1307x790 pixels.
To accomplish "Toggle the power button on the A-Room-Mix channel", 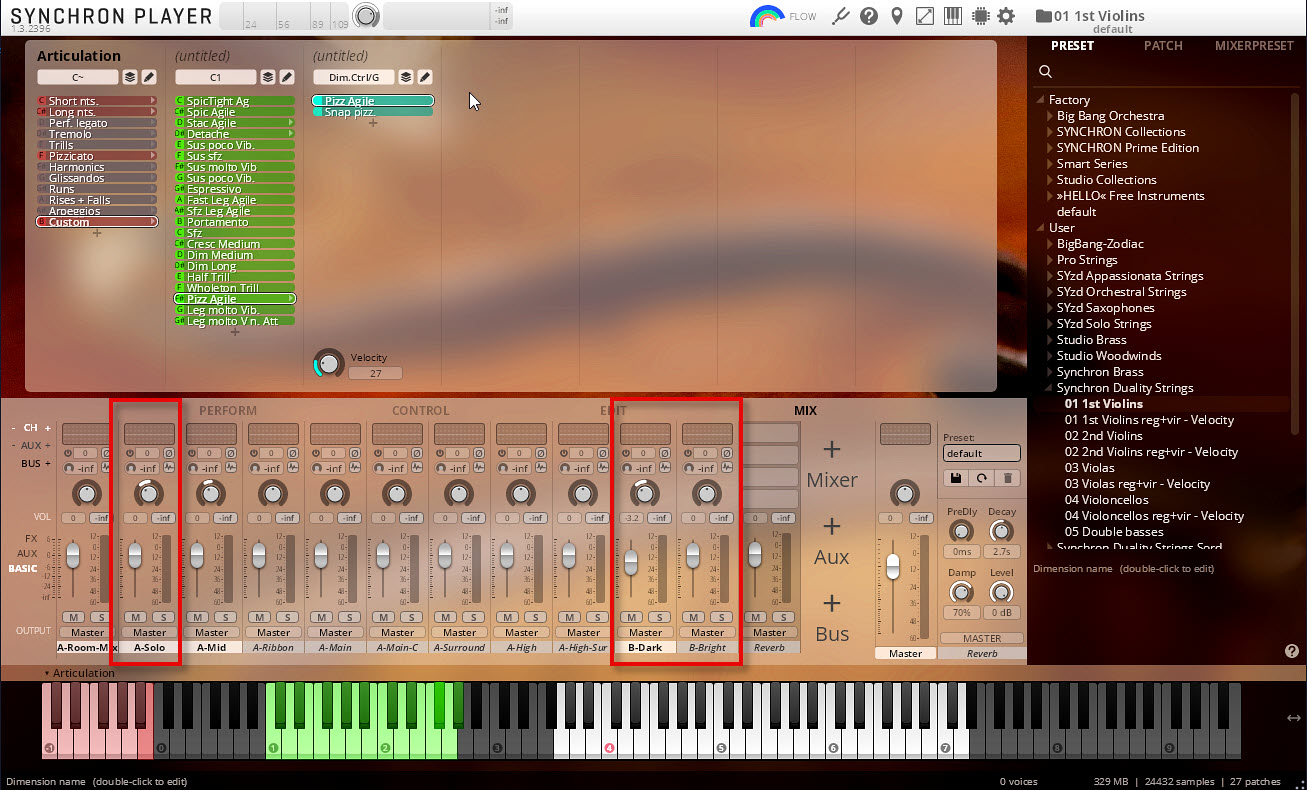I will (67, 454).
